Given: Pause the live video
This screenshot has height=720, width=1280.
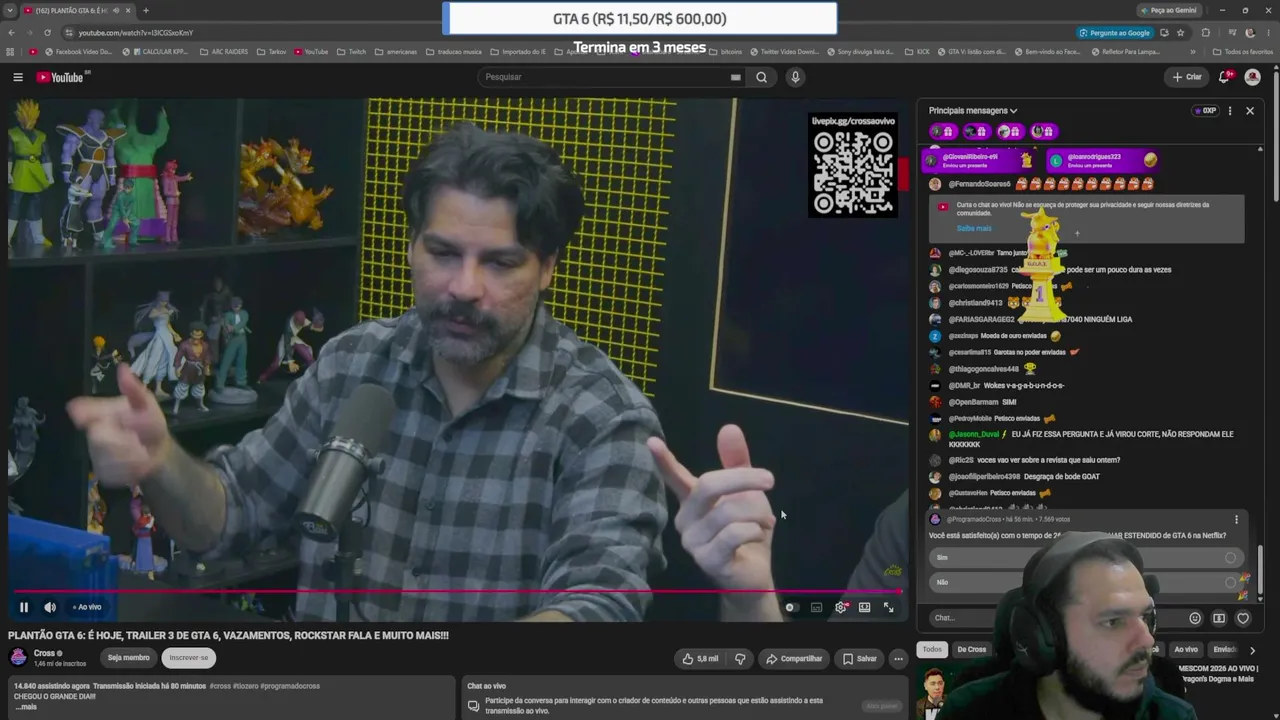Looking at the screenshot, I should point(24,607).
